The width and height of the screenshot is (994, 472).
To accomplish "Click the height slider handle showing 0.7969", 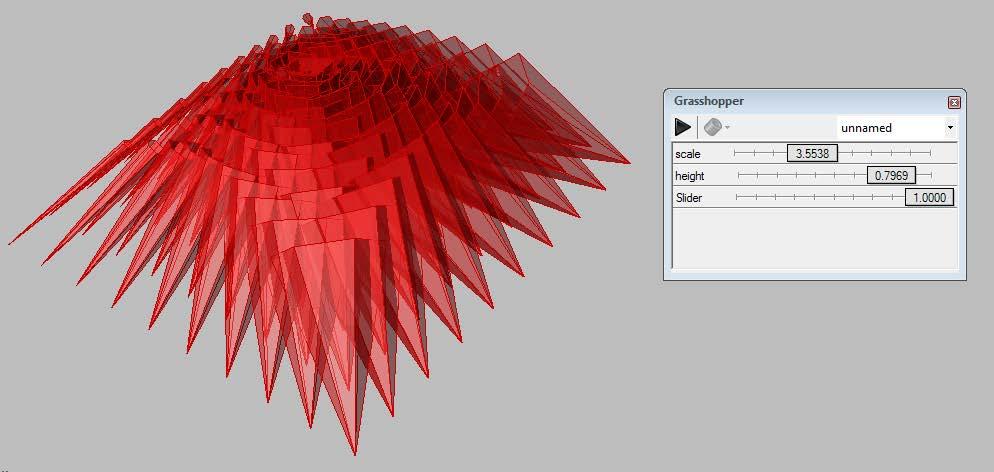I will 891,175.
